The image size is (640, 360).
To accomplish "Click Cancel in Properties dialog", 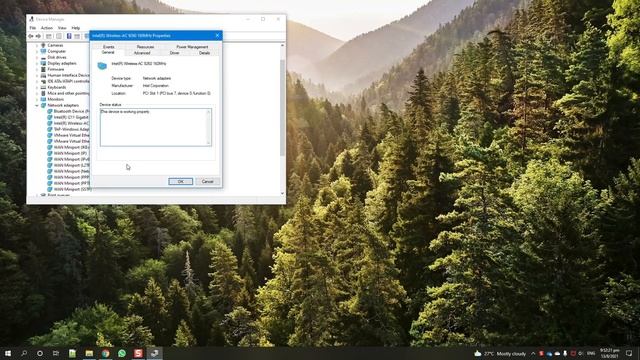I will [x=207, y=181].
